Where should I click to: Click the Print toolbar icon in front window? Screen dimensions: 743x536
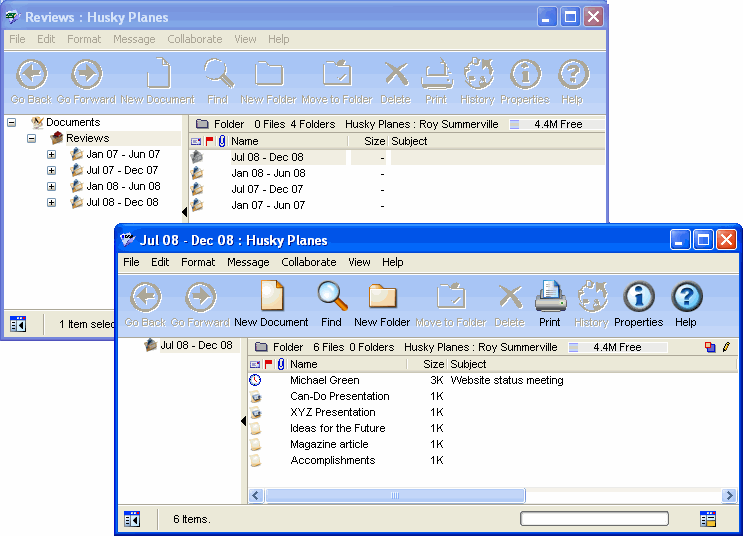coord(549,297)
